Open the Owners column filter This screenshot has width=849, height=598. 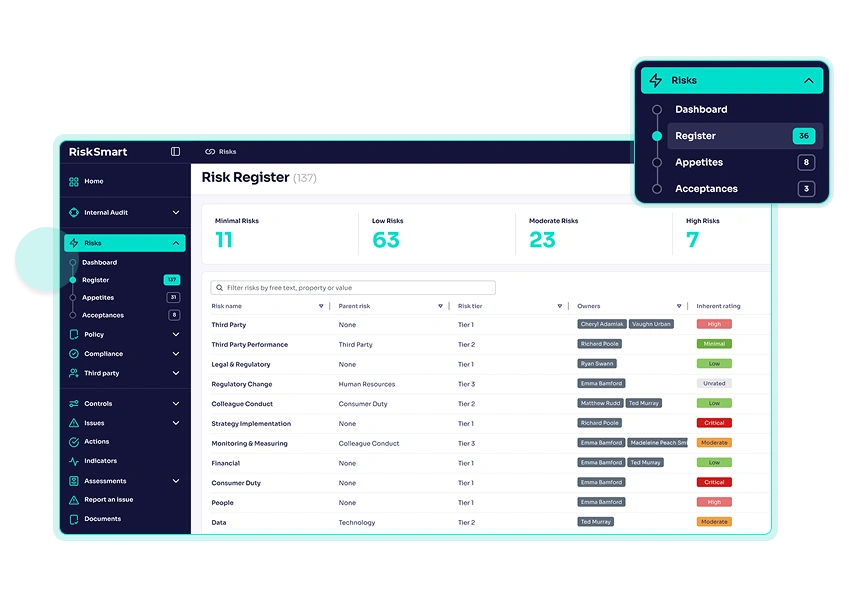680,306
